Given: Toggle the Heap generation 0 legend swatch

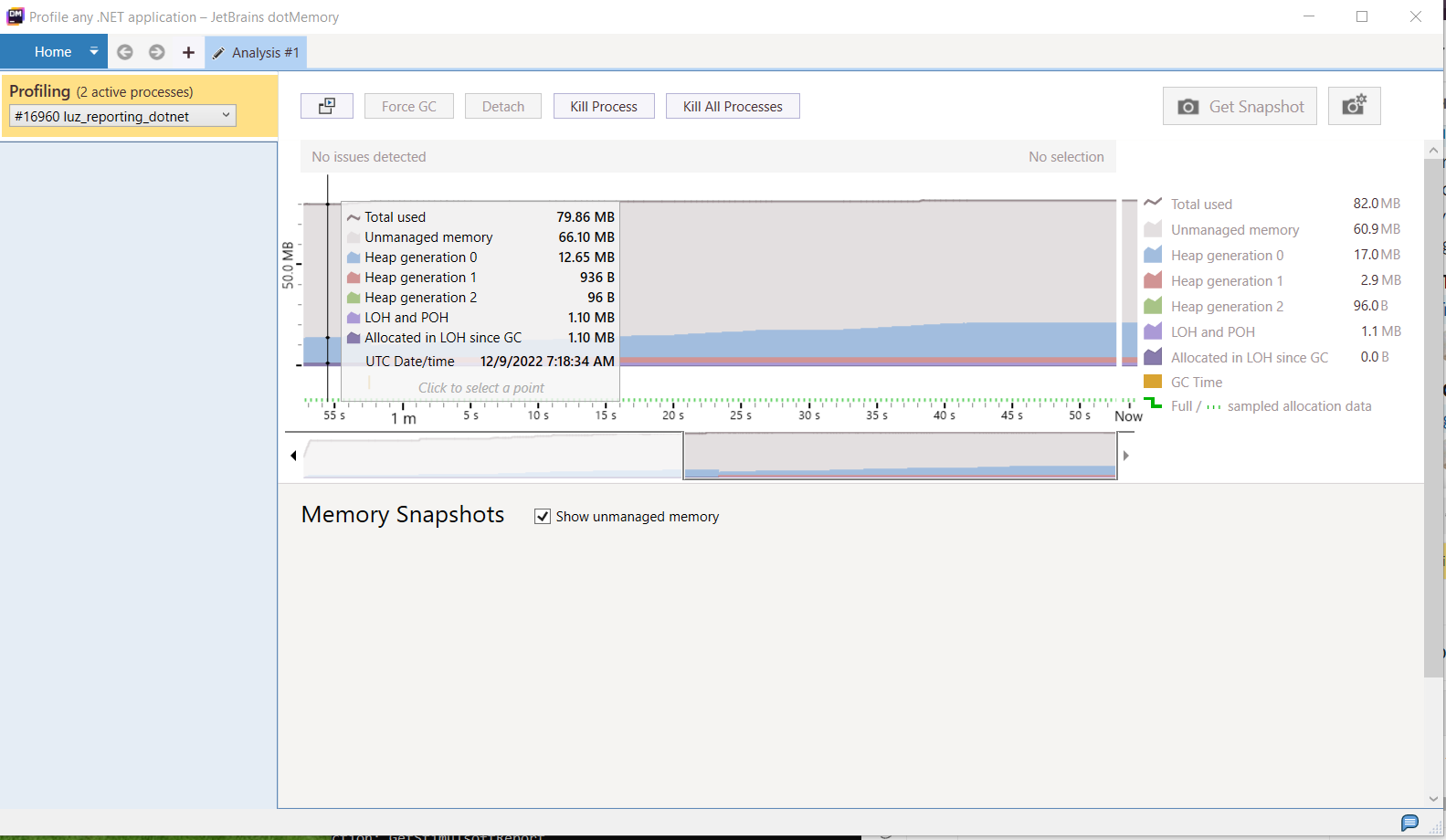Looking at the screenshot, I should coord(1153,255).
